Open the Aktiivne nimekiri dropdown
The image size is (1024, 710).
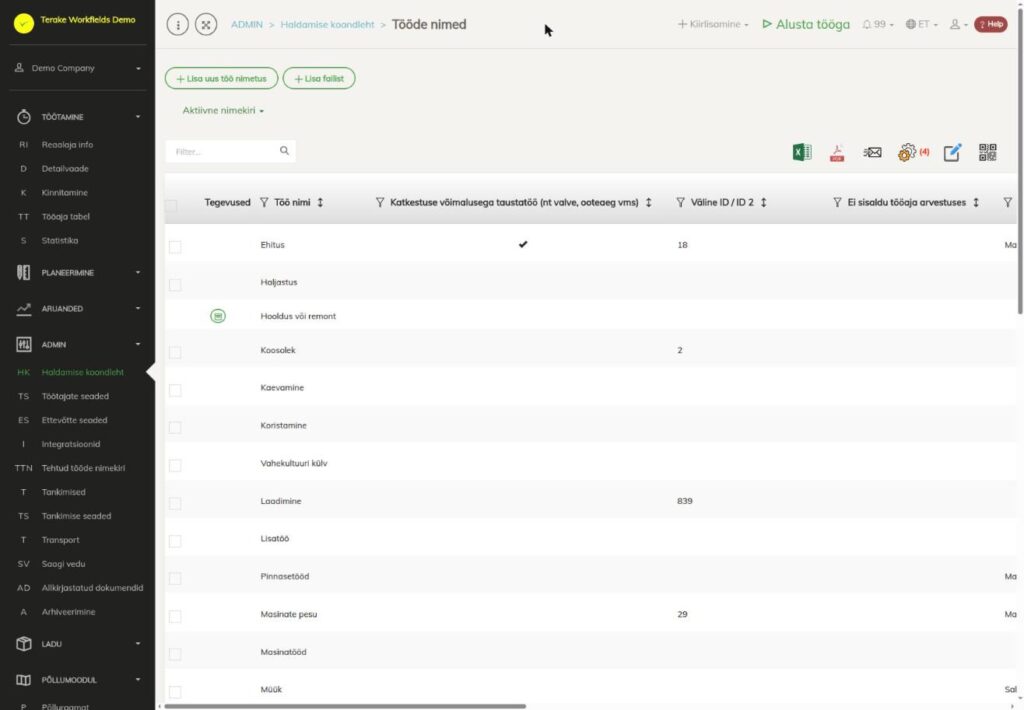(223, 110)
